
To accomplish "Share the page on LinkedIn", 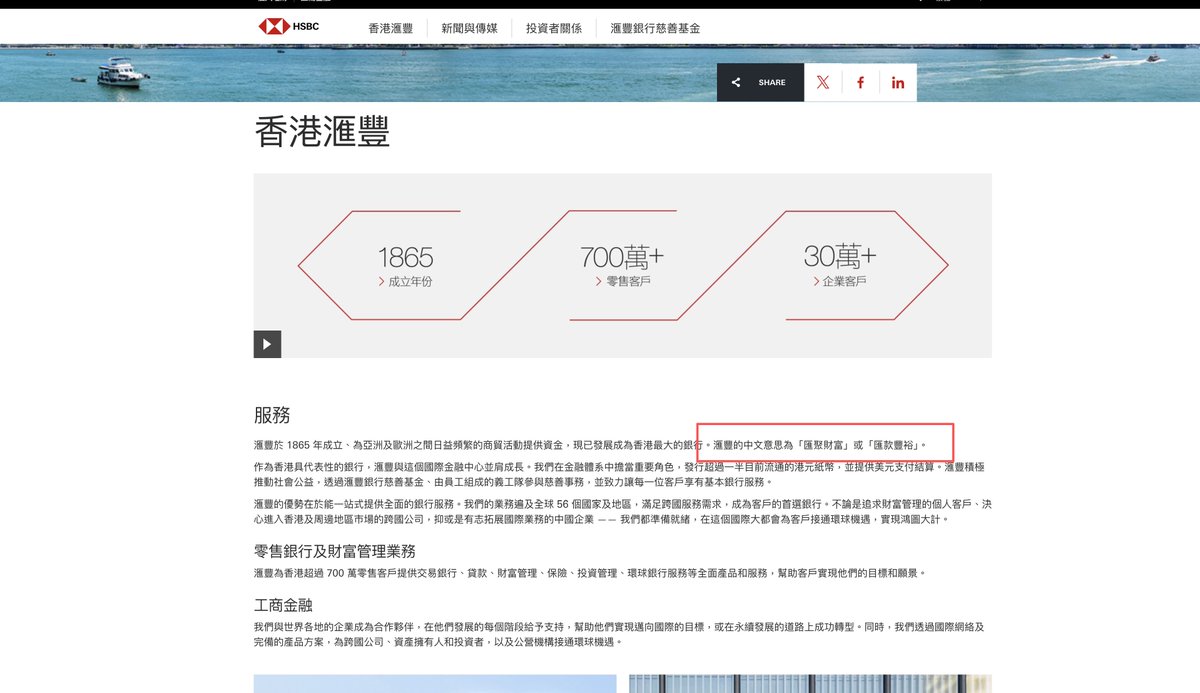I will coord(898,83).
